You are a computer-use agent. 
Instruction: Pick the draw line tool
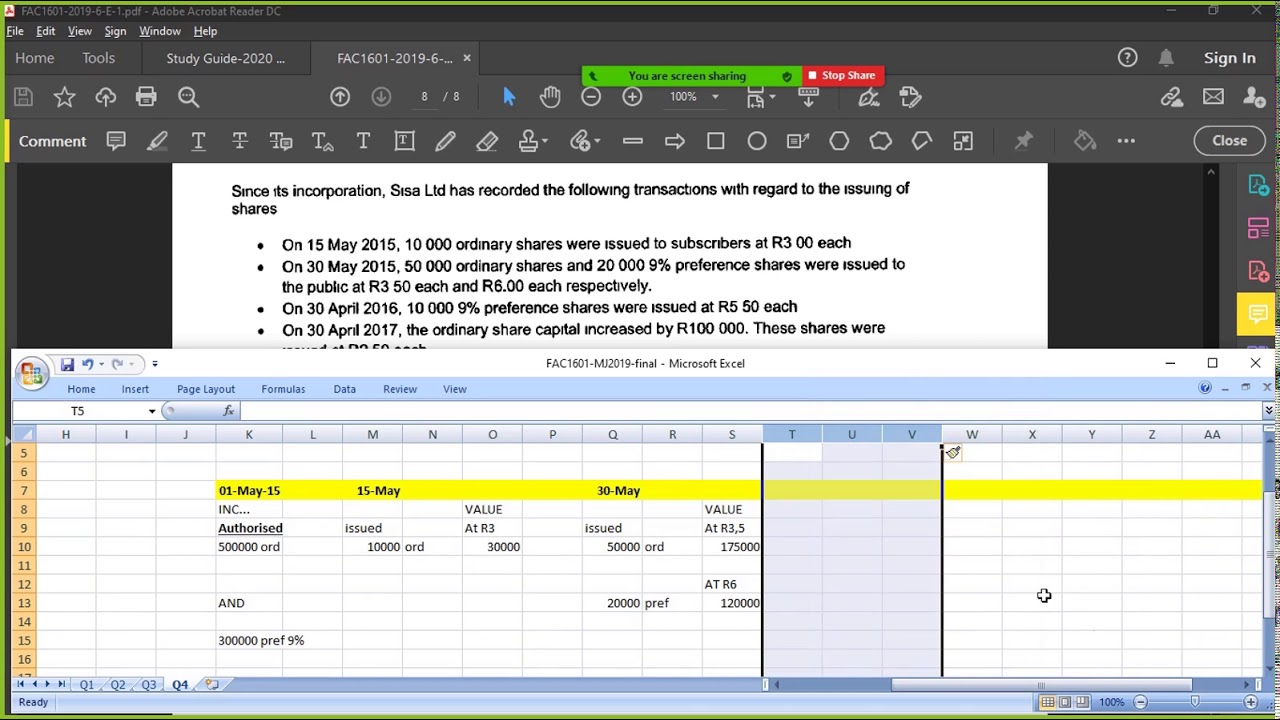pyautogui.click(x=633, y=141)
